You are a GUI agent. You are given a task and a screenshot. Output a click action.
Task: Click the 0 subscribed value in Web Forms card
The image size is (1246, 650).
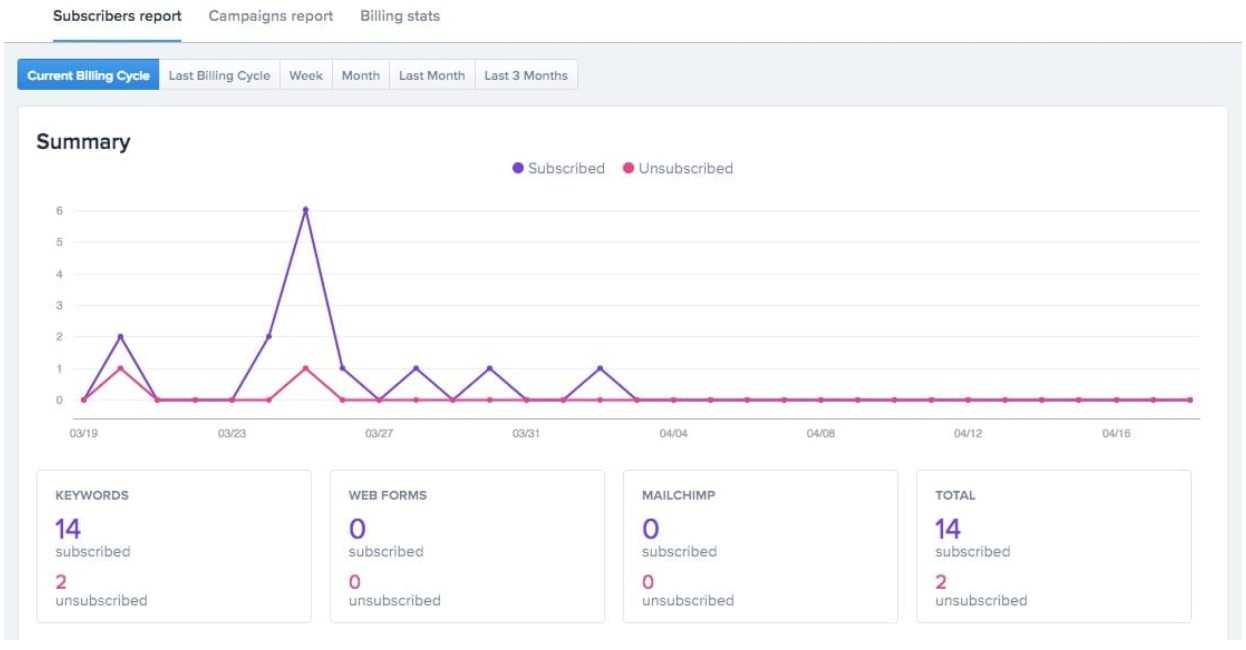point(357,529)
